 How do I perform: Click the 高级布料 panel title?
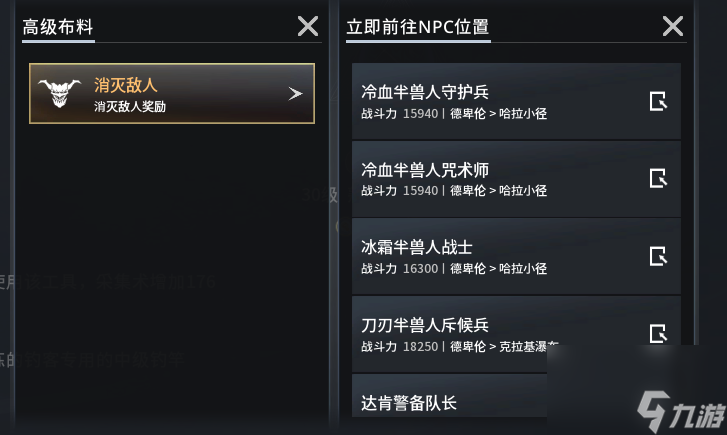[58, 27]
